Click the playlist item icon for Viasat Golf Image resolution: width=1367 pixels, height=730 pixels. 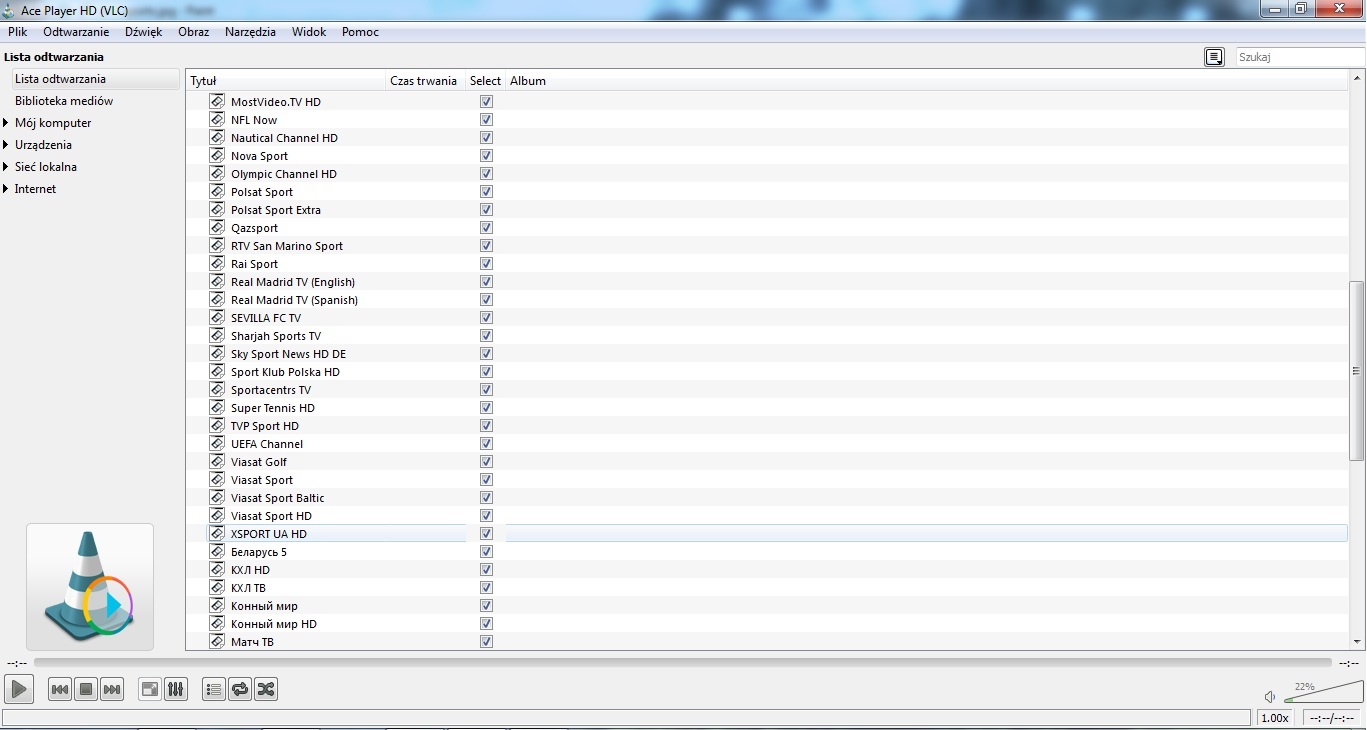tap(217, 461)
